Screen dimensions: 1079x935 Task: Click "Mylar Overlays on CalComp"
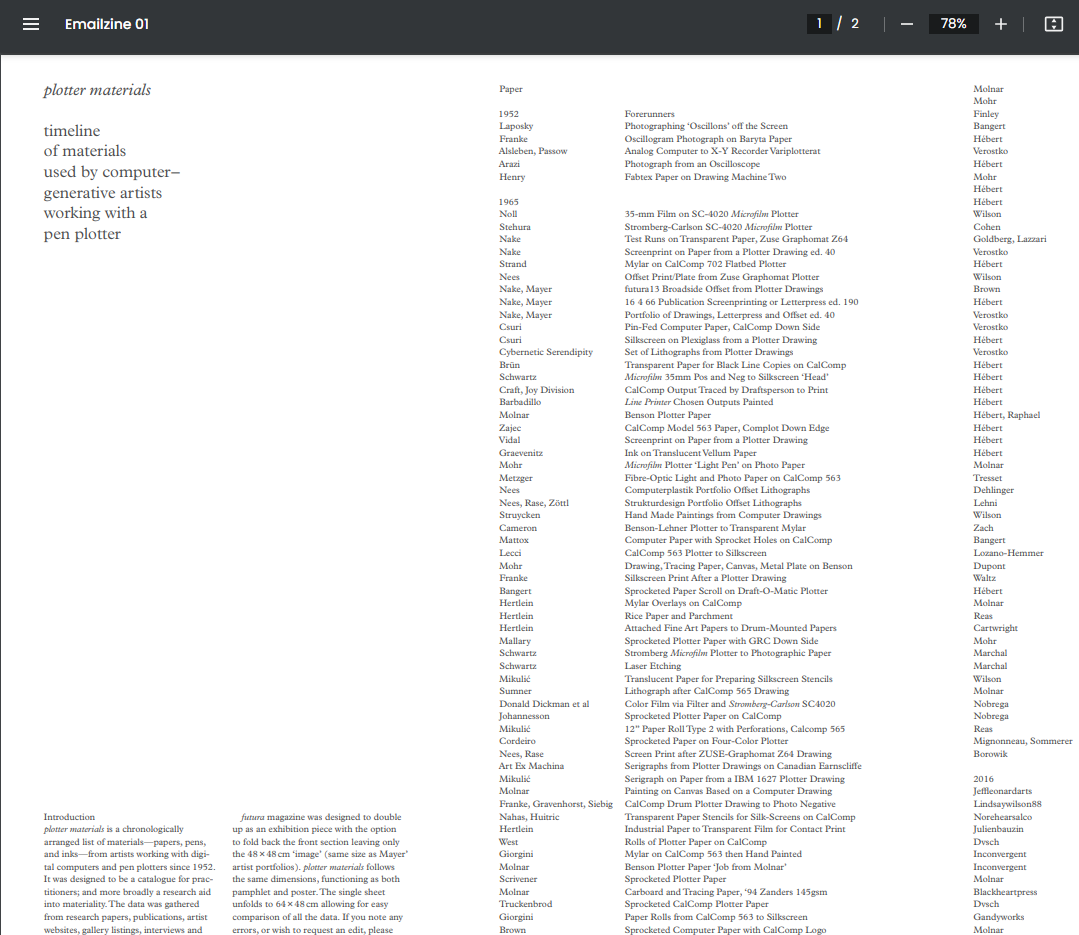point(683,603)
